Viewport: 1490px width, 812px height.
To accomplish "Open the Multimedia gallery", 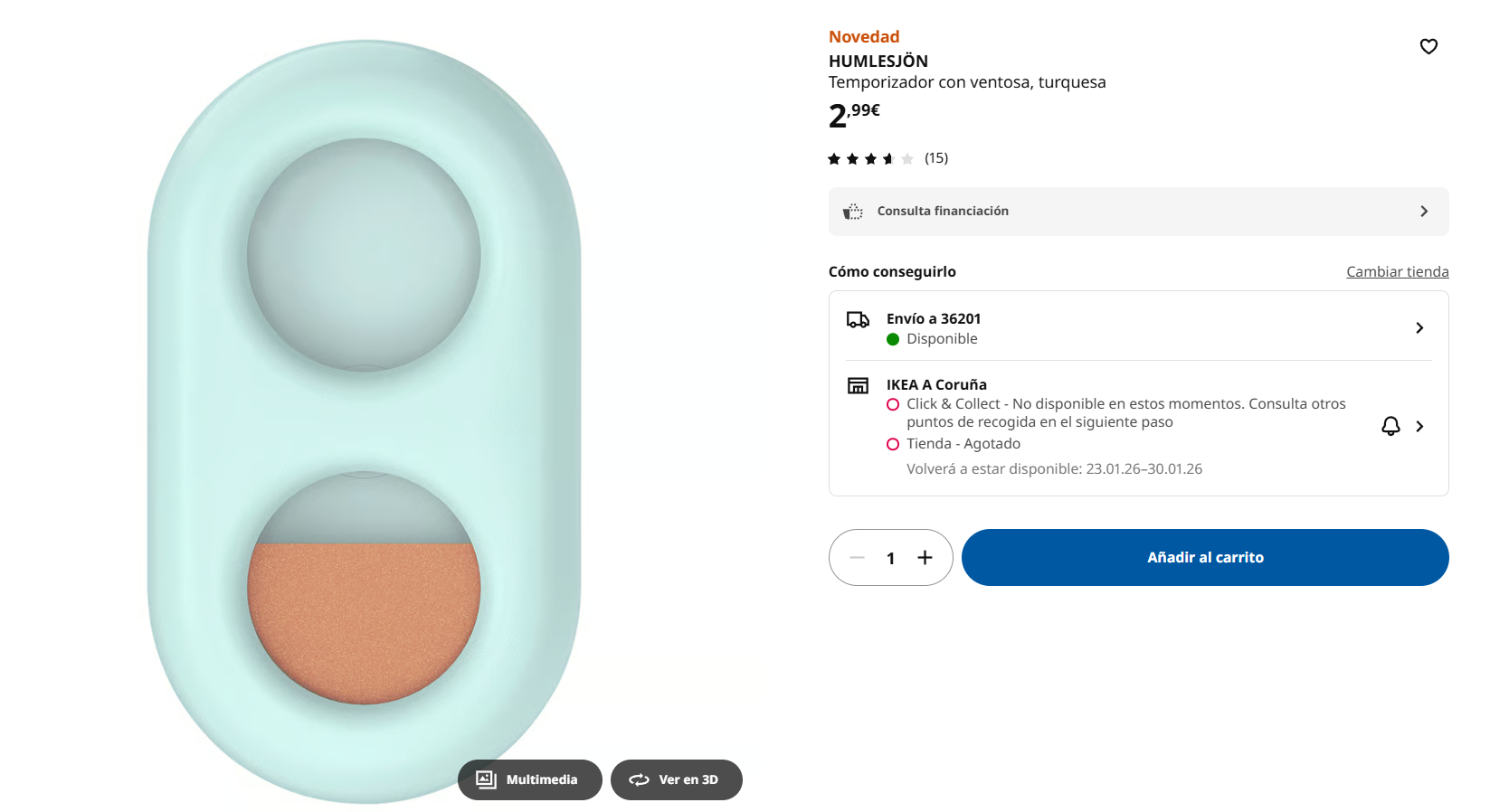I will pyautogui.click(x=529, y=779).
